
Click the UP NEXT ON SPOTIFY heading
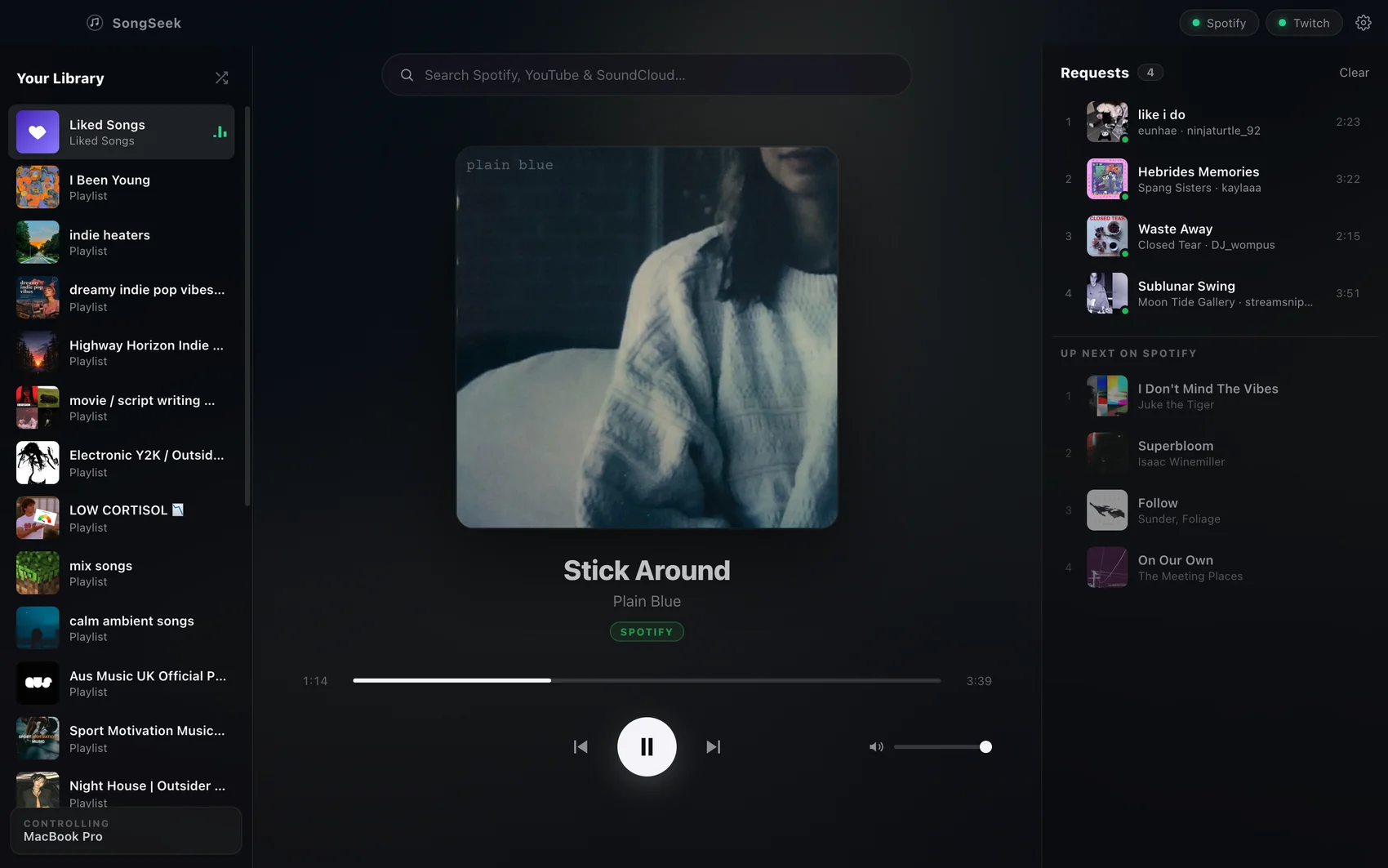coord(1128,354)
